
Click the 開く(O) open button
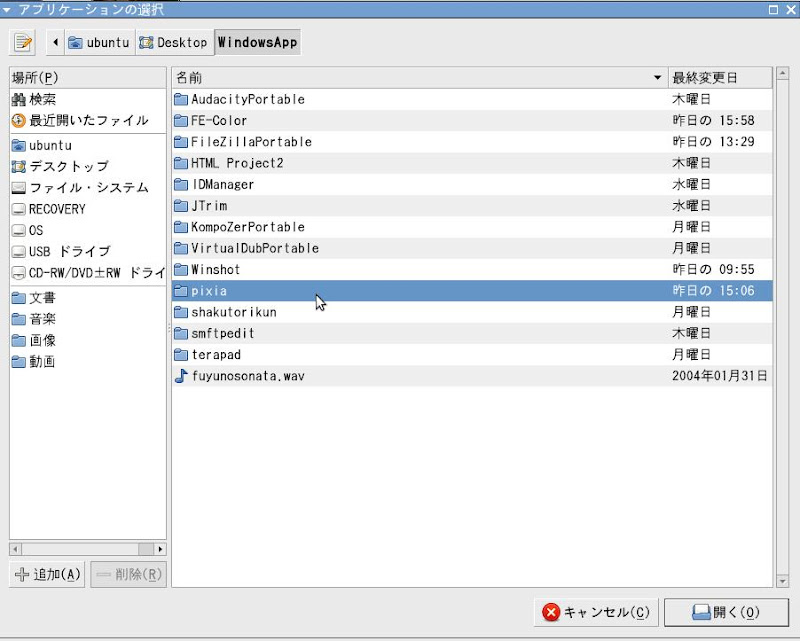point(726,612)
